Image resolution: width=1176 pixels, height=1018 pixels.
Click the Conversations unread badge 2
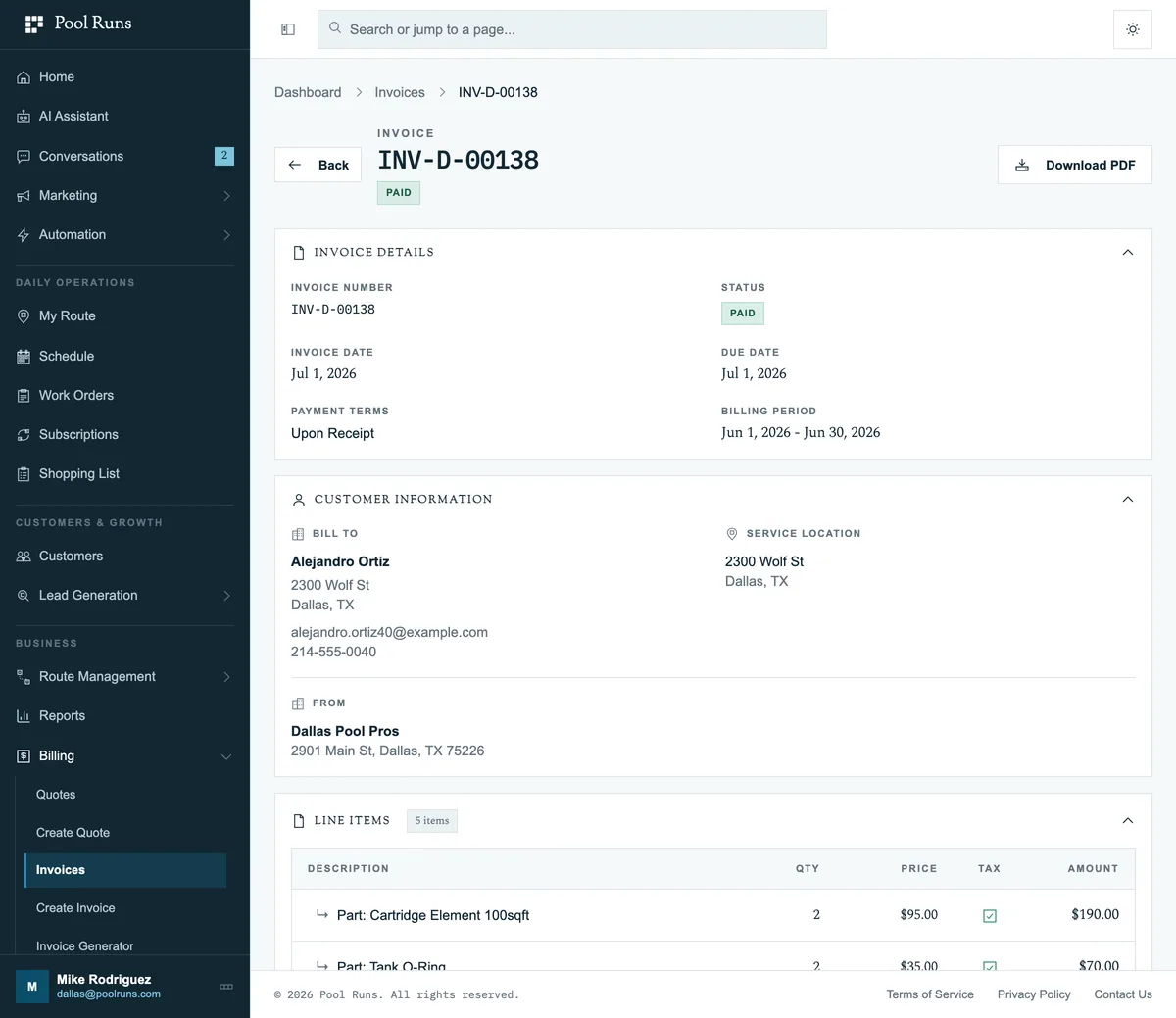[224, 156]
